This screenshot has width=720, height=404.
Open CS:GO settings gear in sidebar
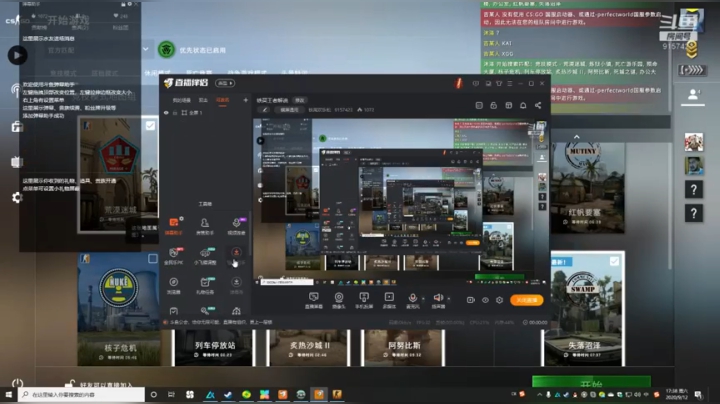(x=17, y=197)
